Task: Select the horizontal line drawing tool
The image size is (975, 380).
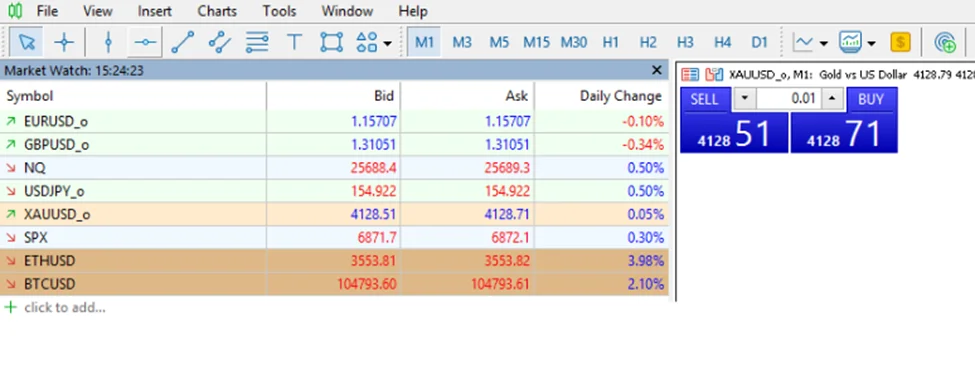Action: (x=146, y=42)
